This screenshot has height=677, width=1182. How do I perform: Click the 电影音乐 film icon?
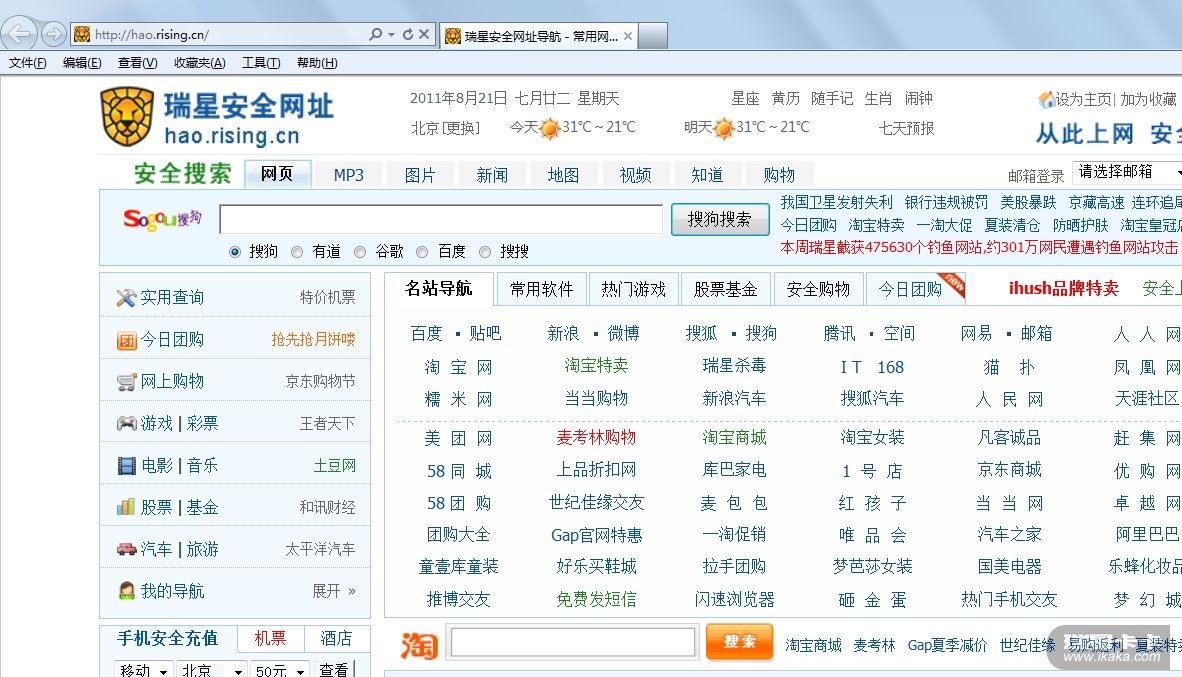pos(127,466)
